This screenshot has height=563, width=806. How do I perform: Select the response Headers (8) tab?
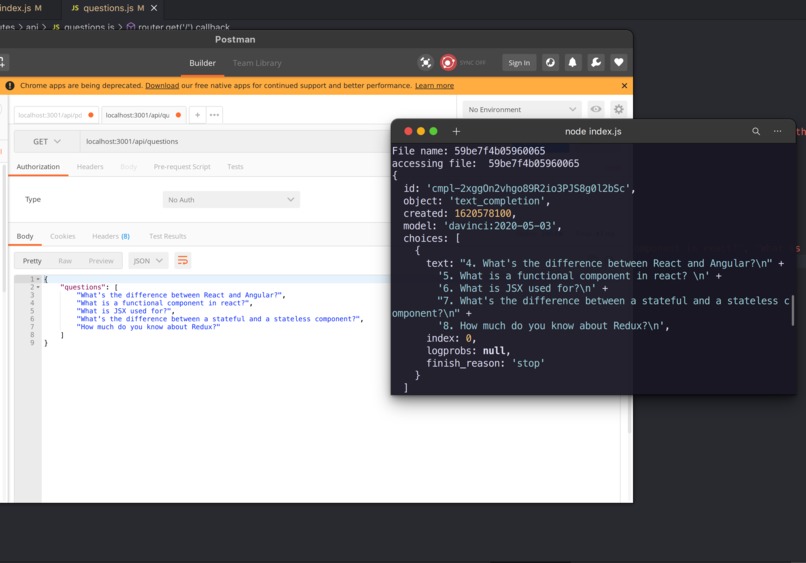point(111,236)
